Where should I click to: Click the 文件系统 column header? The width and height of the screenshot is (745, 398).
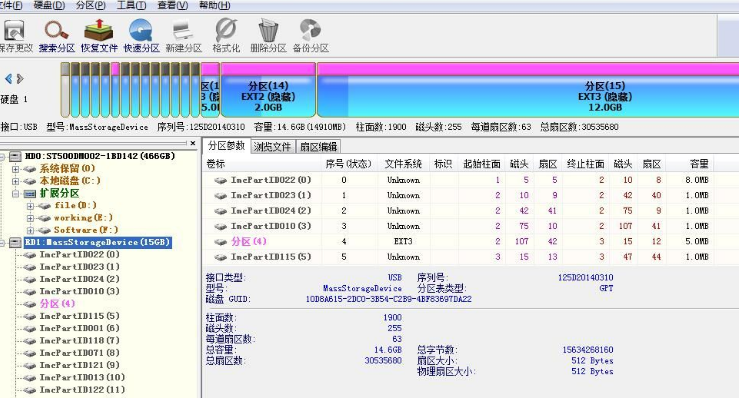click(x=403, y=164)
